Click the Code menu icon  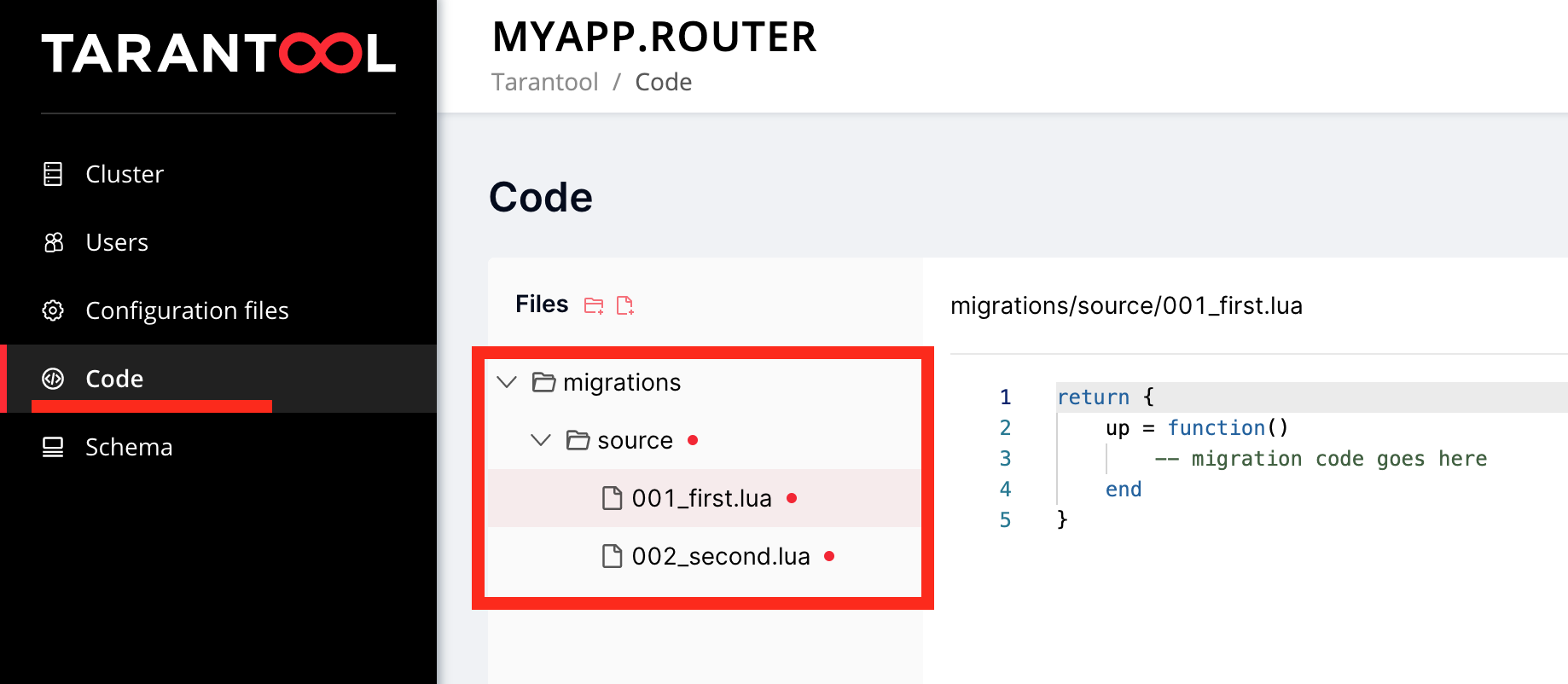53,379
